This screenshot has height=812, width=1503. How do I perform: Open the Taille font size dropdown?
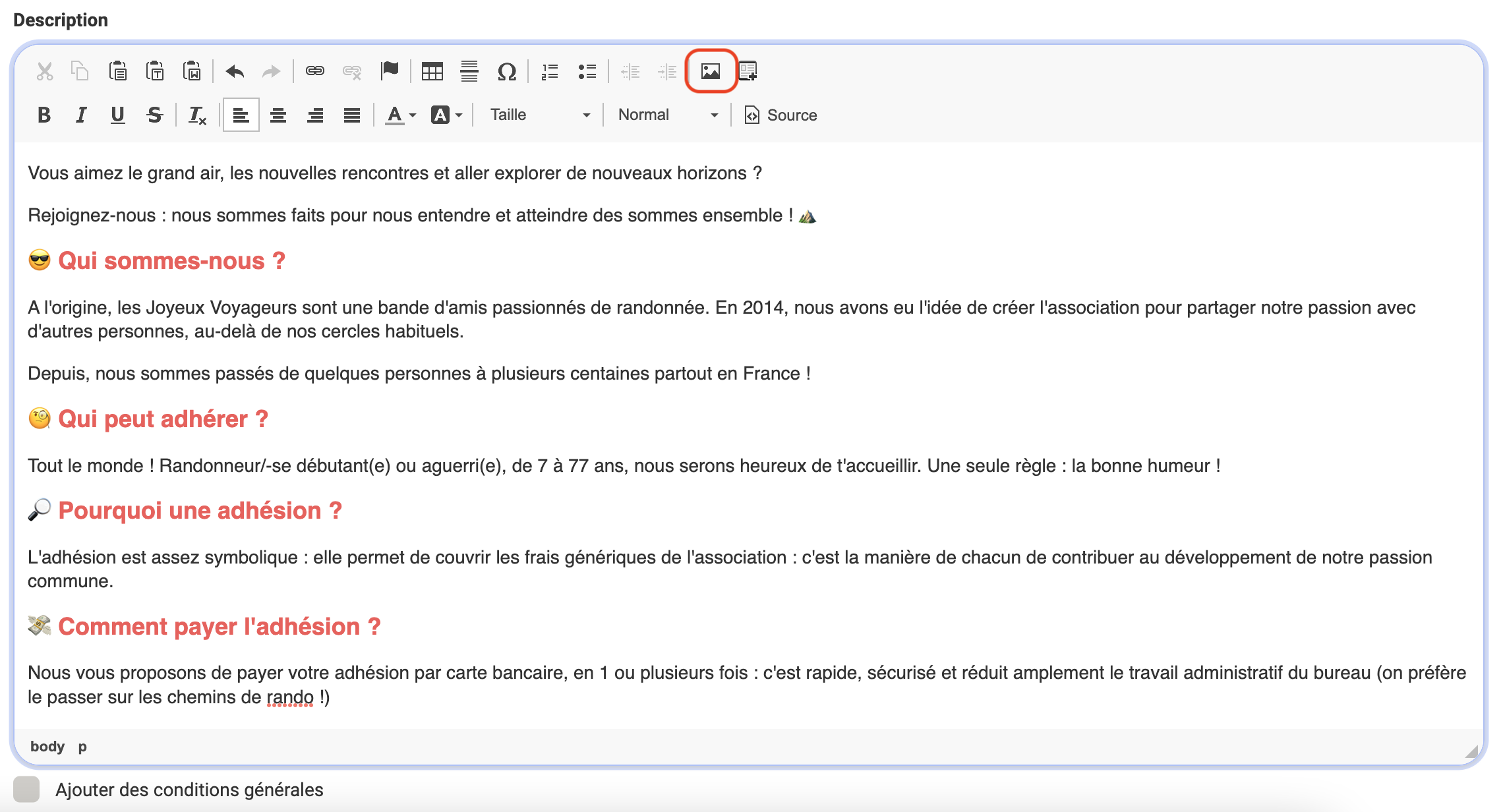click(x=539, y=115)
